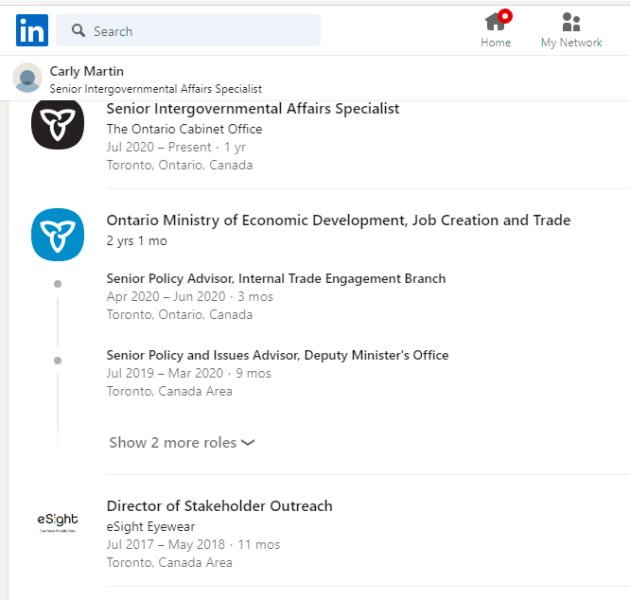Click Toronto, Canada Area under eSight Eyewear
The width and height of the screenshot is (630, 600).
[x=169, y=563]
